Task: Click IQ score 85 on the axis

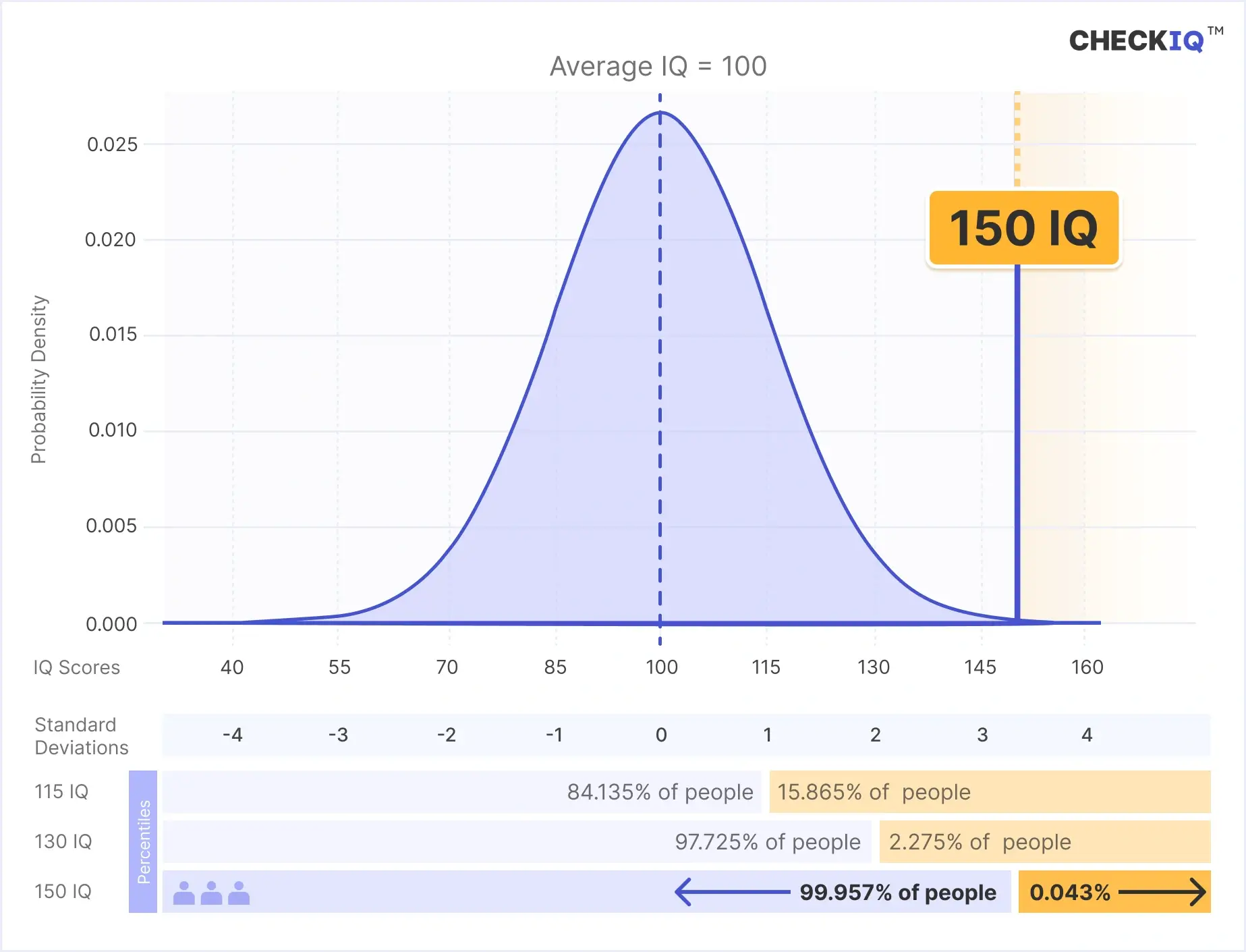Action: pyautogui.click(x=555, y=667)
